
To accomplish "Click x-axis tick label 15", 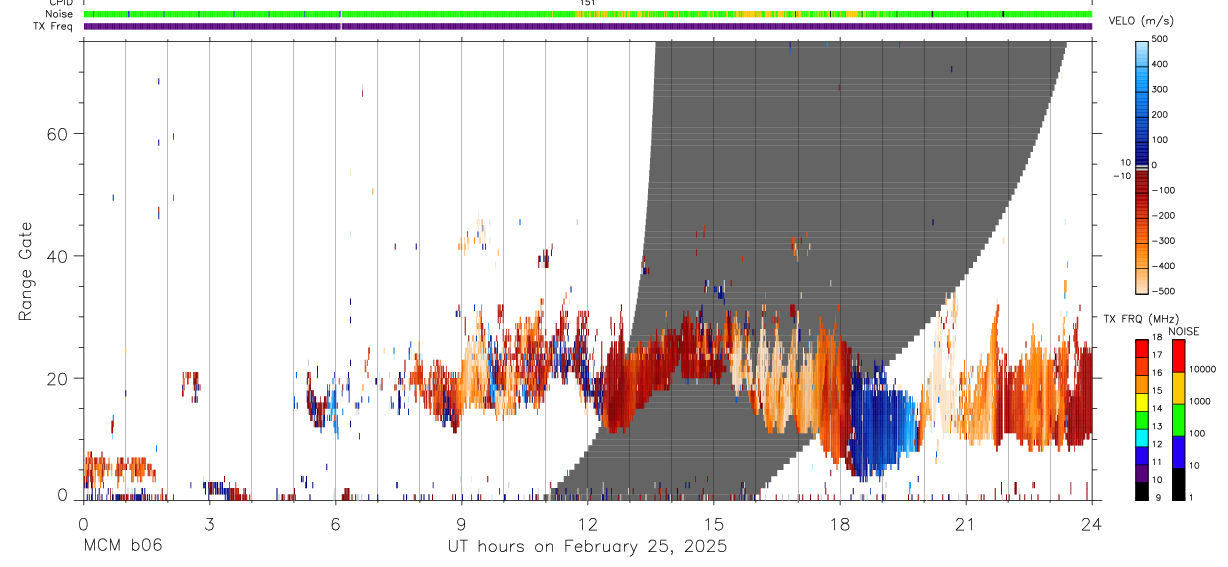I will [x=713, y=523].
